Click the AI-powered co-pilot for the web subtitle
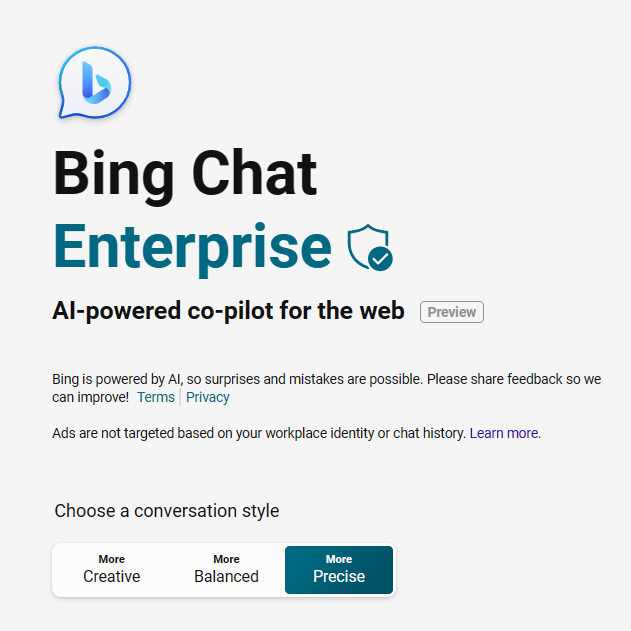Screen dimensions: 631x631 [228, 311]
